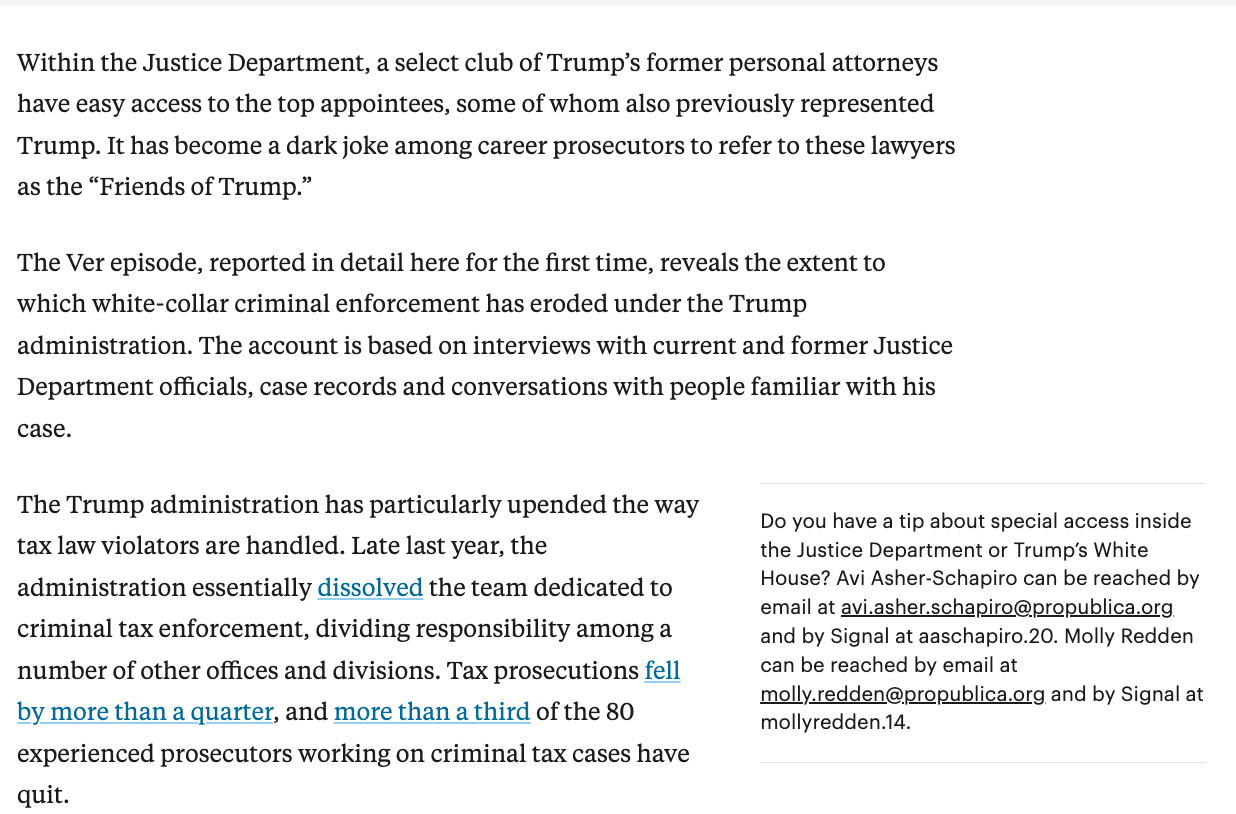Select the Signal handle mollyredden.14
Viewport: 1236px width, 814px height.
pyautogui.click(x=834, y=722)
